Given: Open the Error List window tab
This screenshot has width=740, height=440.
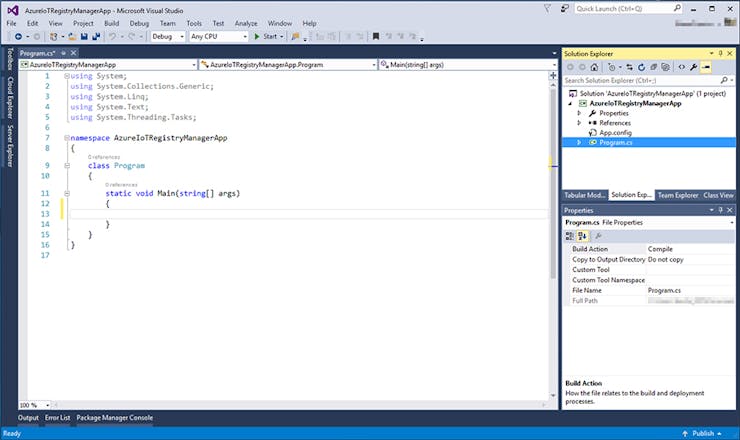Looking at the screenshot, I should [x=58, y=418].
